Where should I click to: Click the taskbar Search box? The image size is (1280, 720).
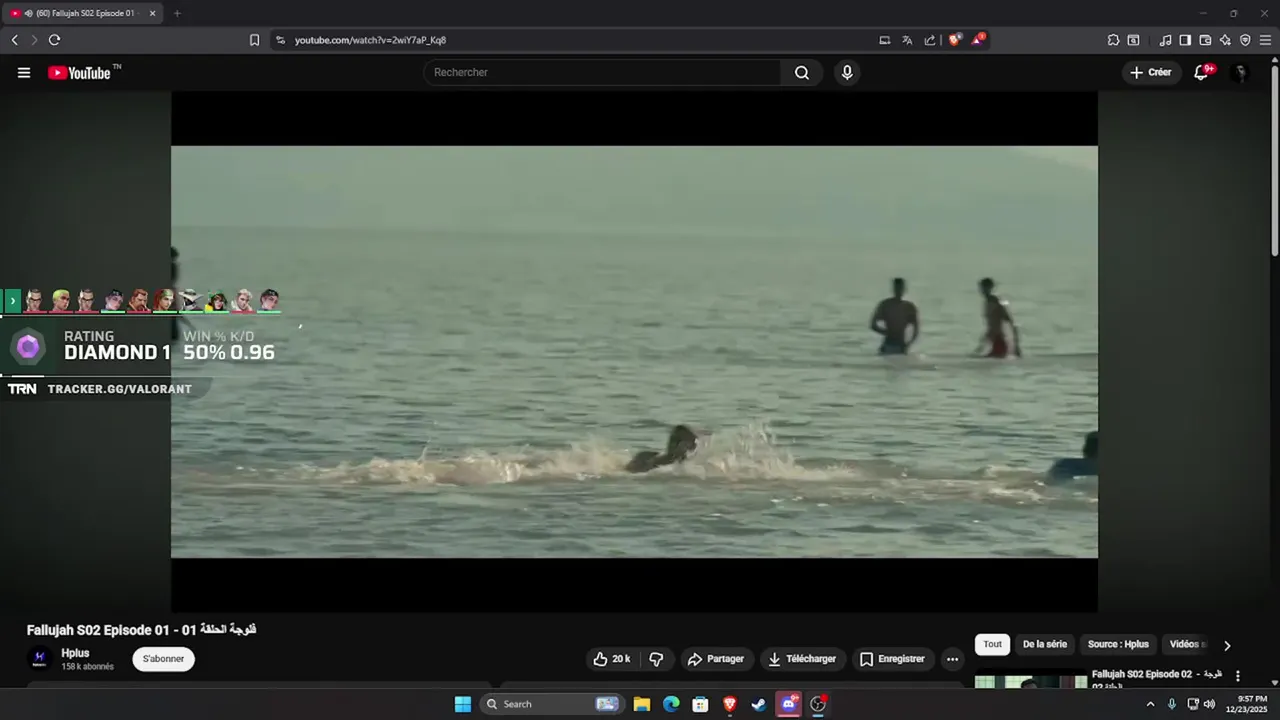552,704
